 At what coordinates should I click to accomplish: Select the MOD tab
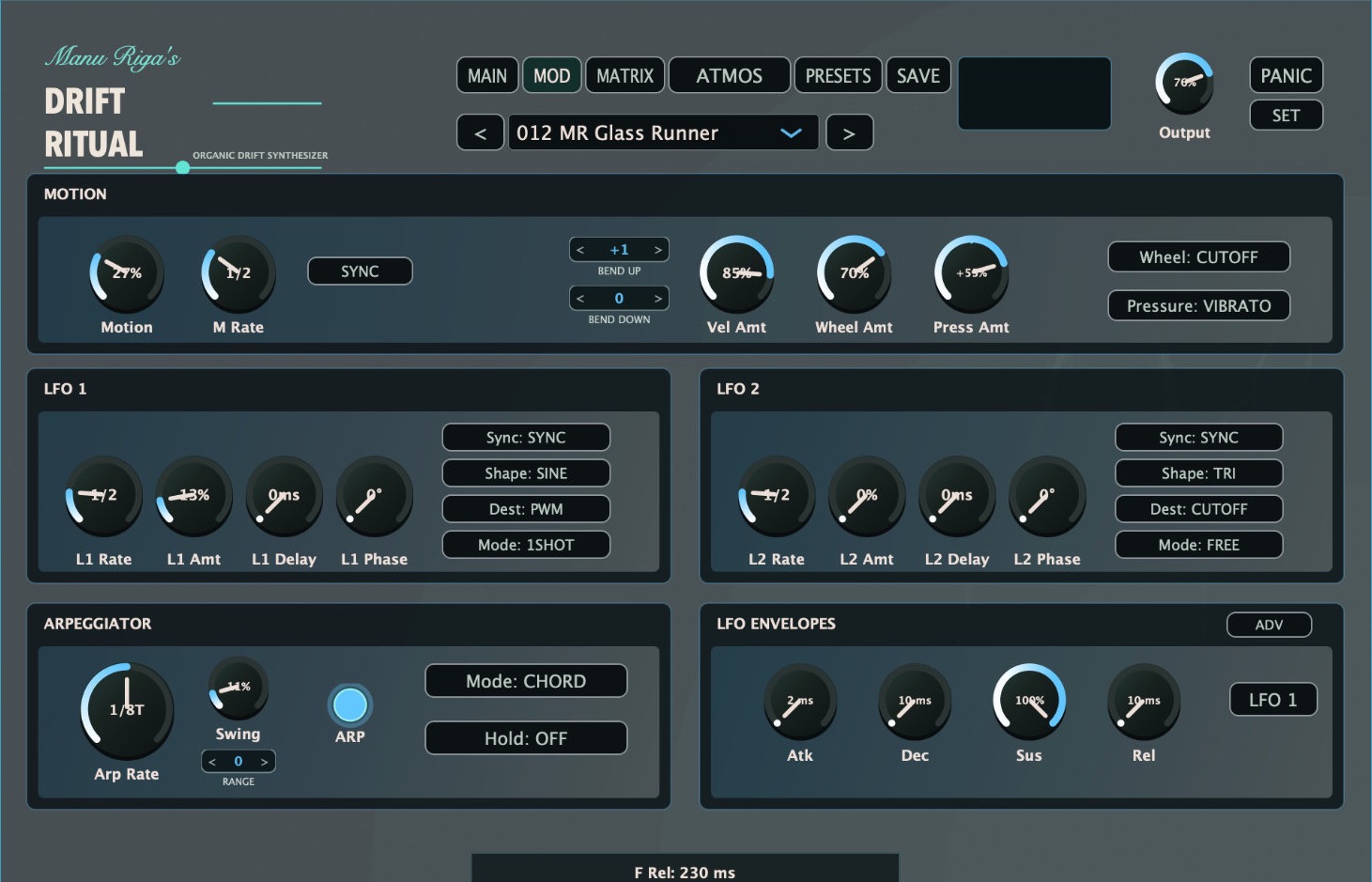[552, 76]
